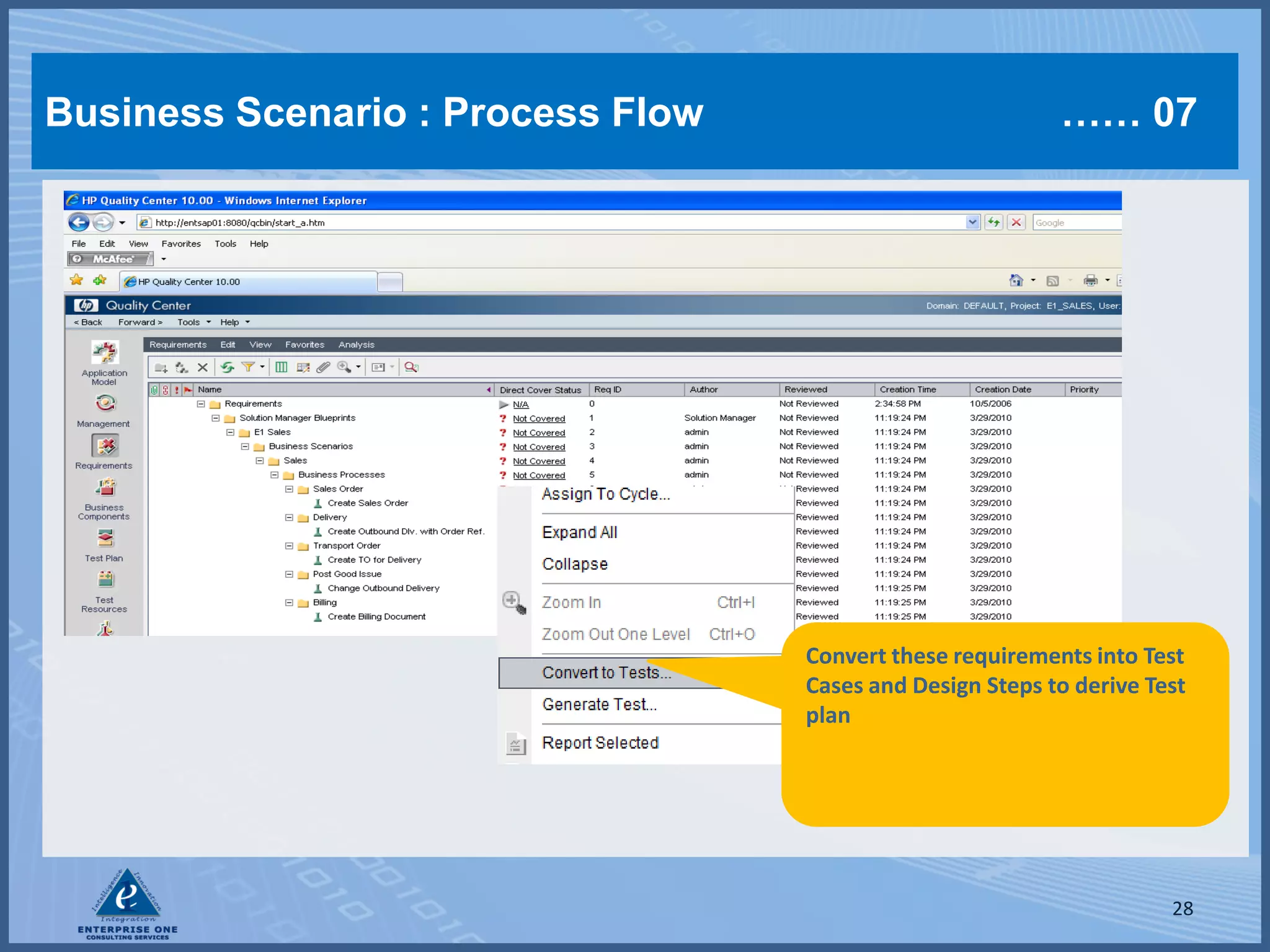The height and width of the screenshot is (952, 1270).
Task: Choose Collapse from context menu
Action: pyautogui.click(x=575, y=564)
